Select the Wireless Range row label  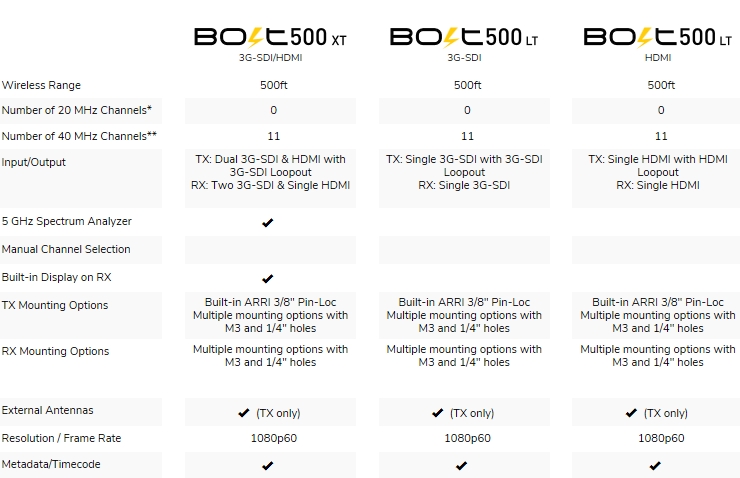pos(41,85)
